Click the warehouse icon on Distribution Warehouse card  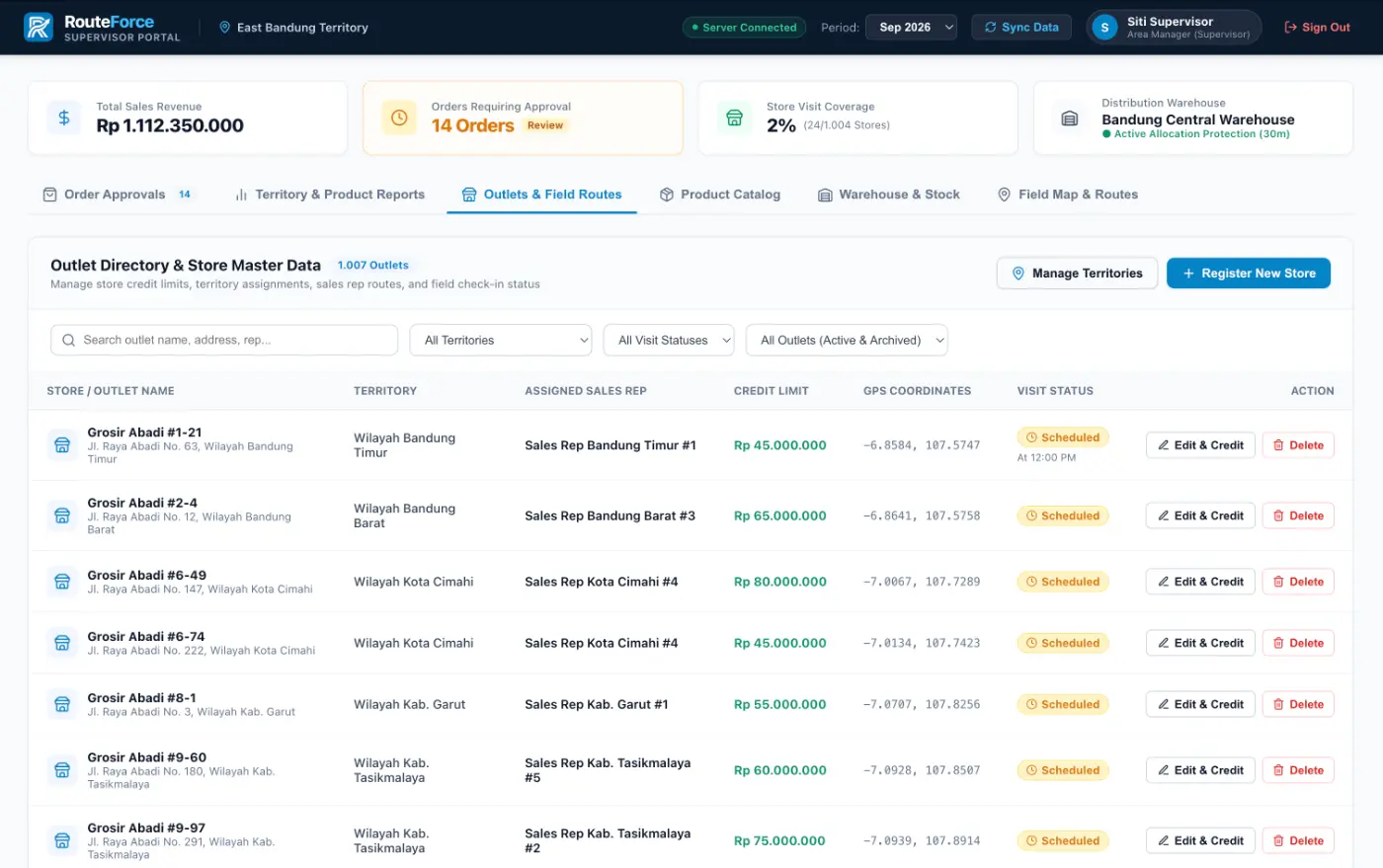click(1069, 118)
